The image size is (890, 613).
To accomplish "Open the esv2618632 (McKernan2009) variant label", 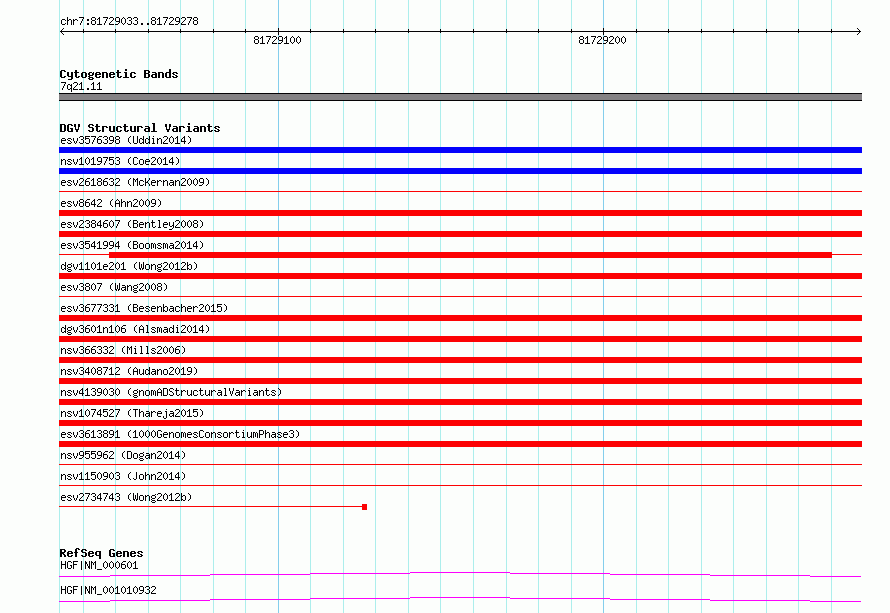I will 135,182.
